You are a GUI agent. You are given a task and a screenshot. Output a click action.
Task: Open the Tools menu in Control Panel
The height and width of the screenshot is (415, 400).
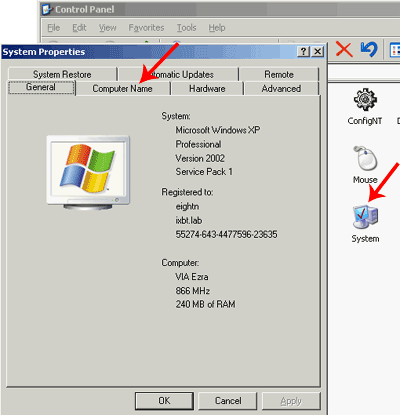tap(186, 28)
